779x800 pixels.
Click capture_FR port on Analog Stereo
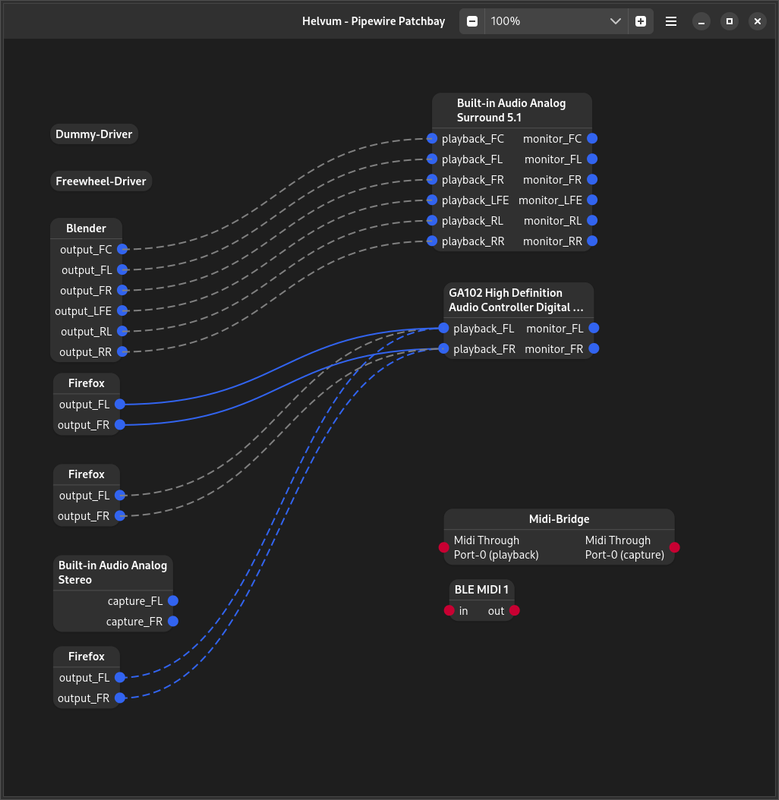coord(173,621)
